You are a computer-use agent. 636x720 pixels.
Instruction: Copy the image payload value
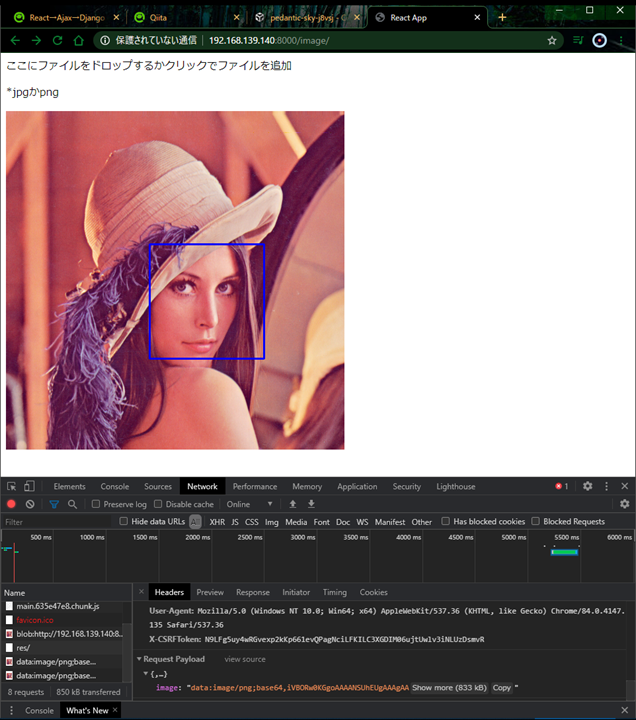click(x=501, y=687)
